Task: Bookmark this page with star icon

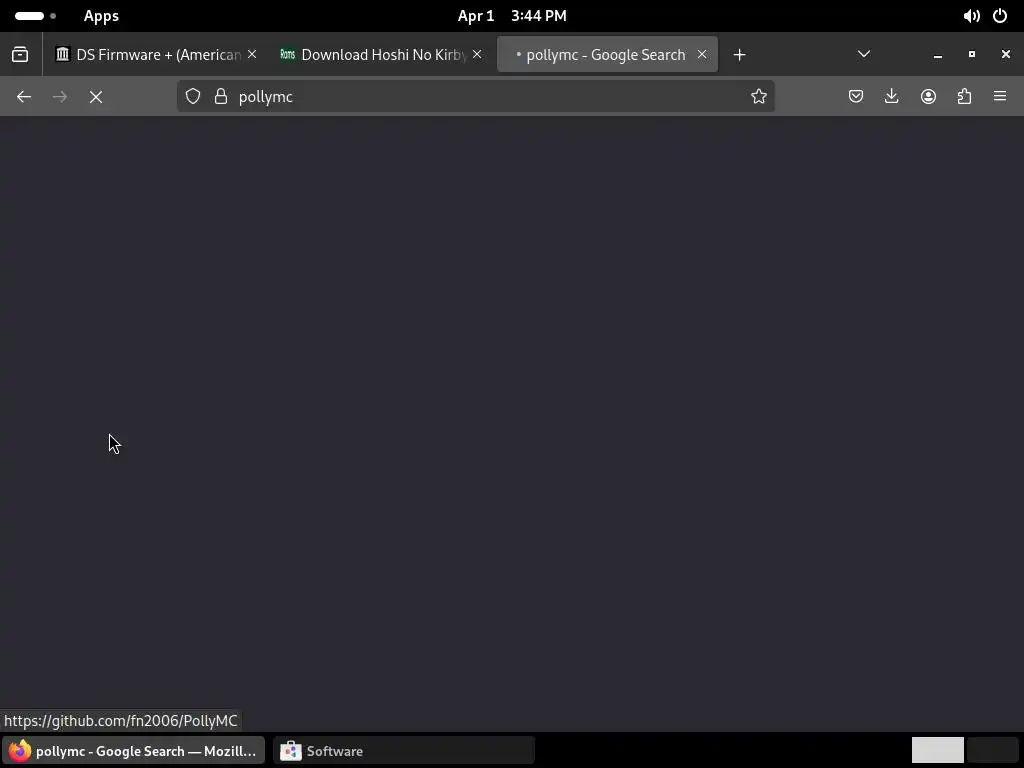Action: 758,97
